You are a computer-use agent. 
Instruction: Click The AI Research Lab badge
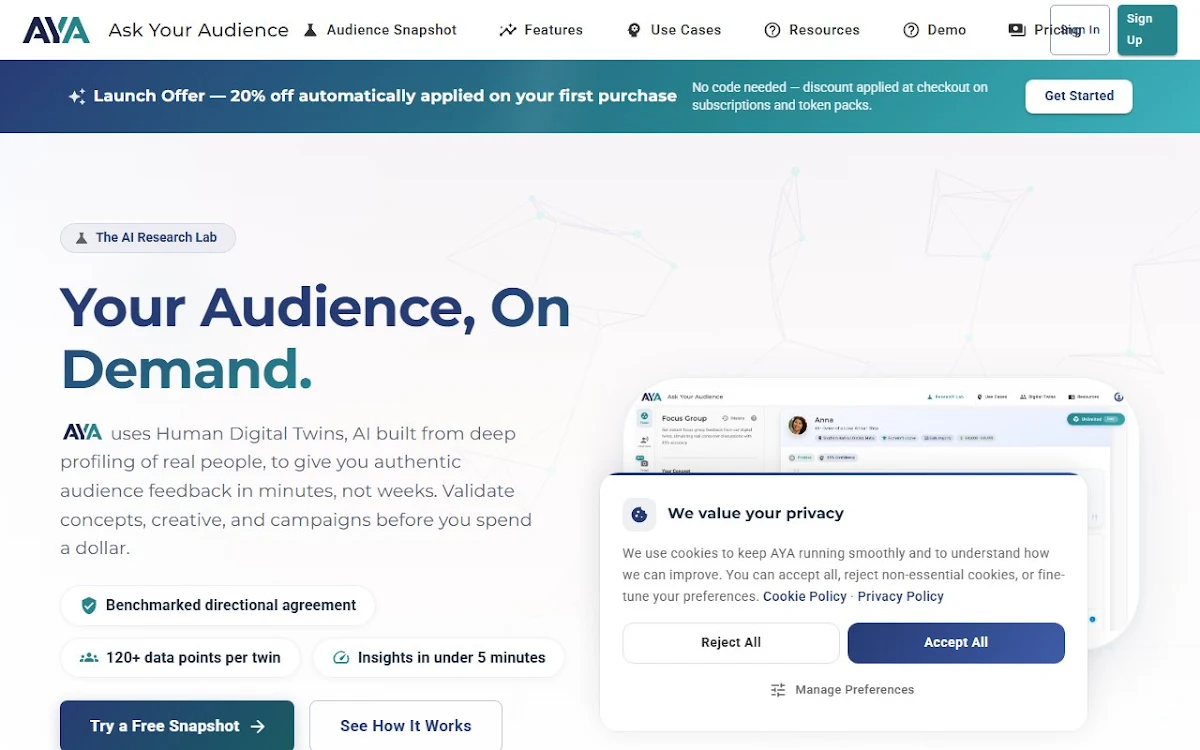[x=148, y=237]
